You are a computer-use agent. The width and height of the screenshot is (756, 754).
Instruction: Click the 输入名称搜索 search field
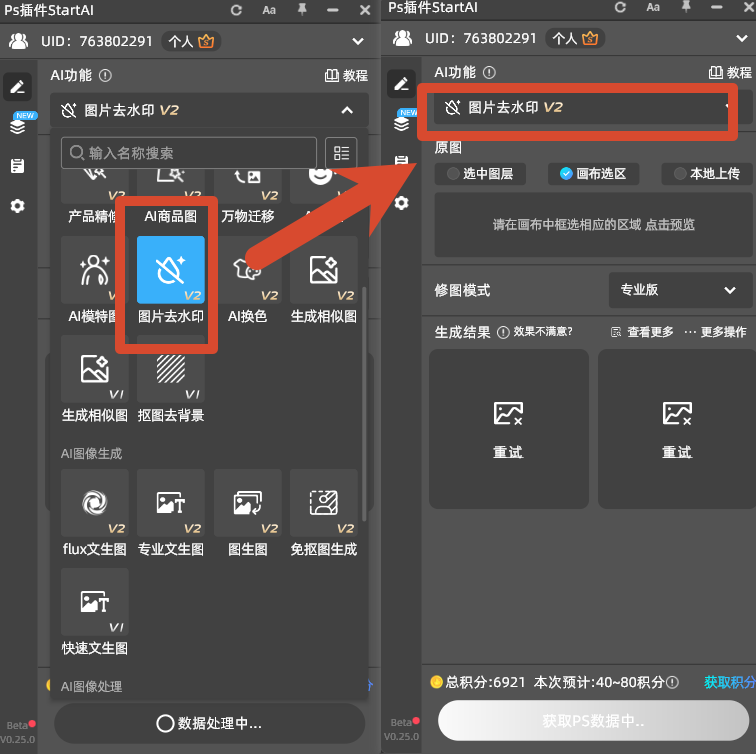[189, 153]
